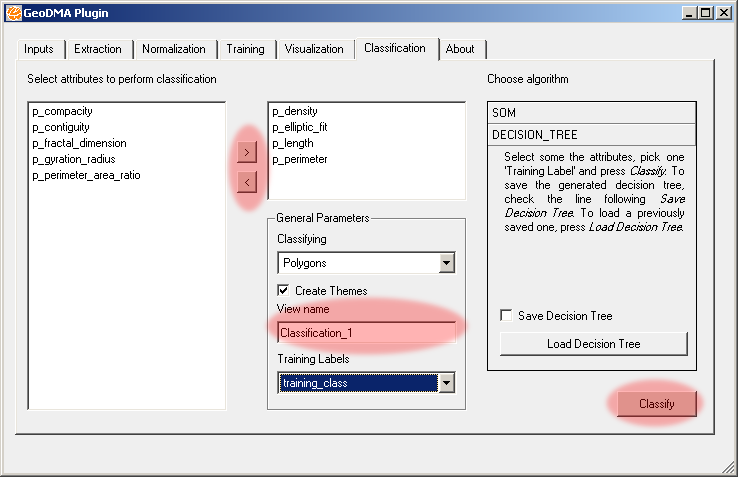The height and width of the screenshot is (477, 738).
Task: Open the Extraction tab
Action: click(98, 49)
